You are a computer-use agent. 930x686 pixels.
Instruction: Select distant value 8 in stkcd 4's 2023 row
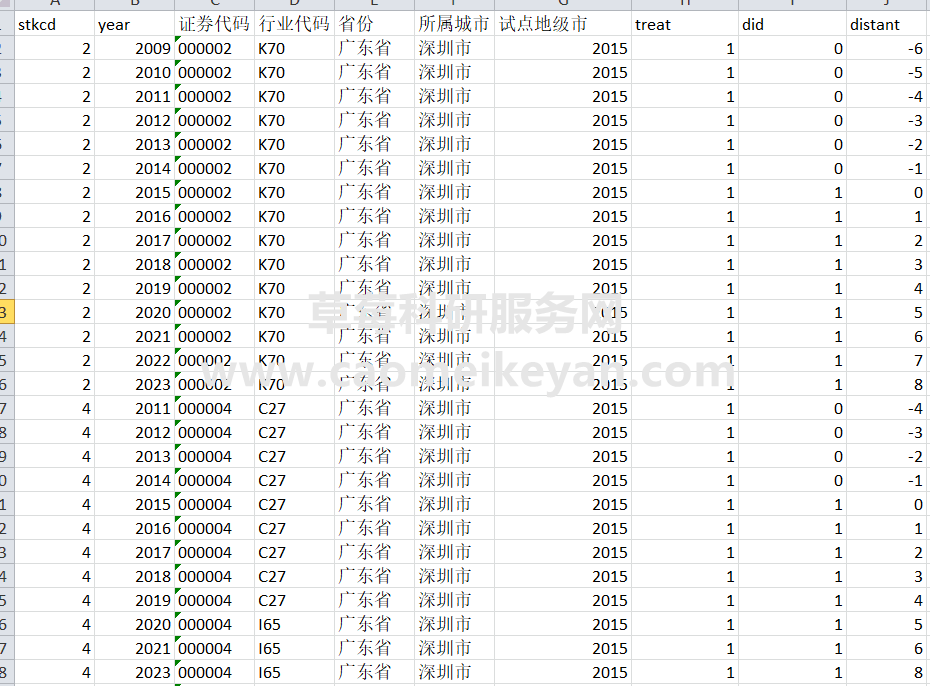pyautogui.click(x=888, y=672)
